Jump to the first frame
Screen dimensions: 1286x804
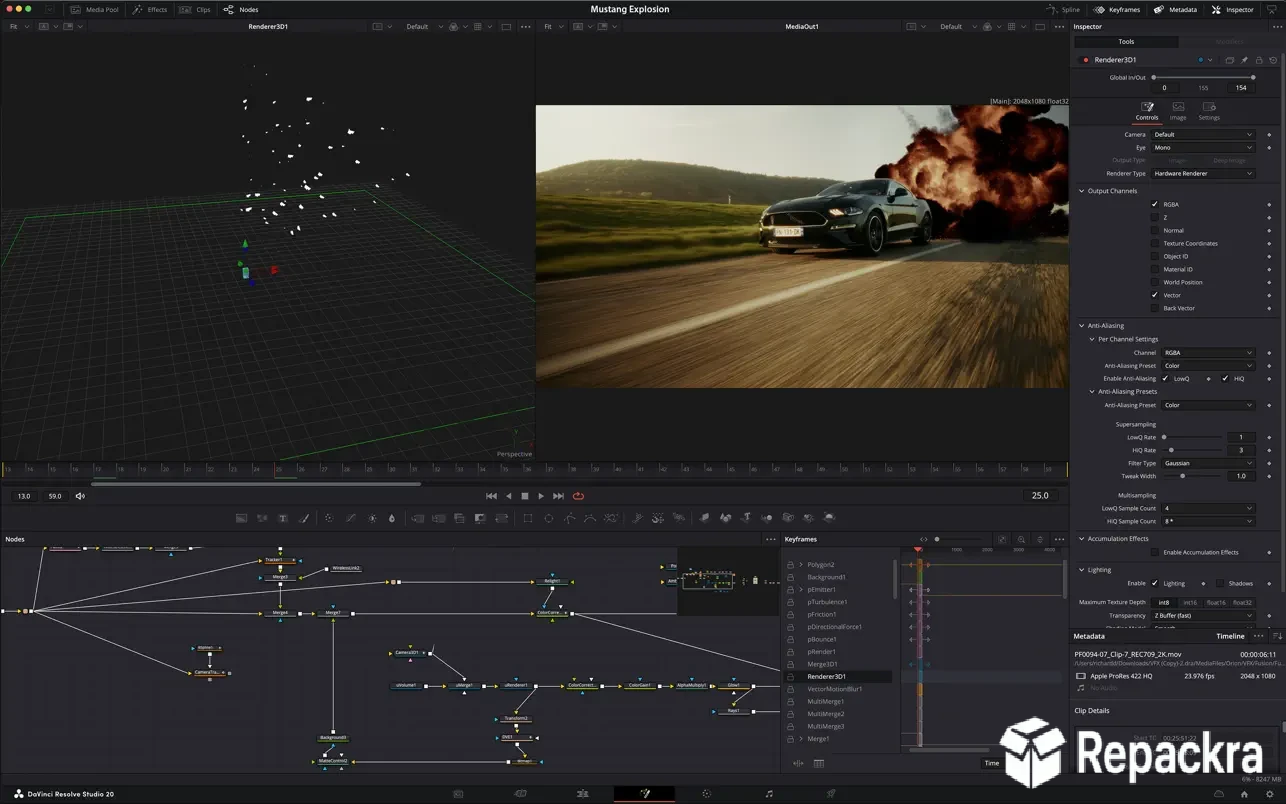click(x=491, y=496)
